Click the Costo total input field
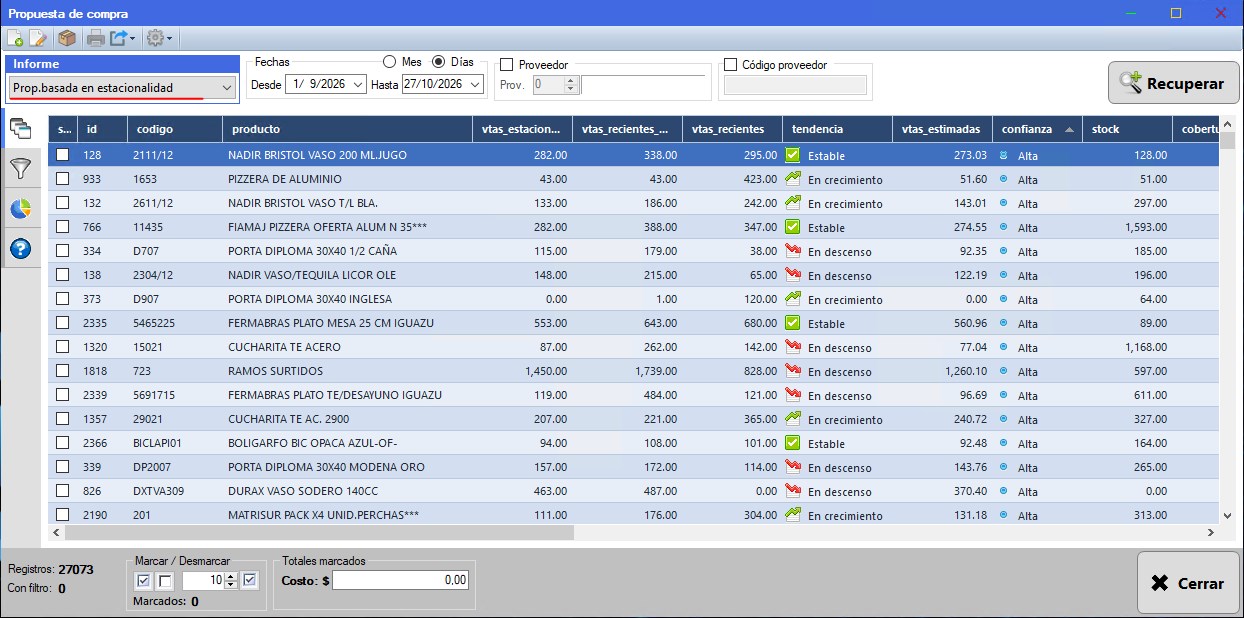The height and width of the screenshot is (618, 1244). [400, 580]
